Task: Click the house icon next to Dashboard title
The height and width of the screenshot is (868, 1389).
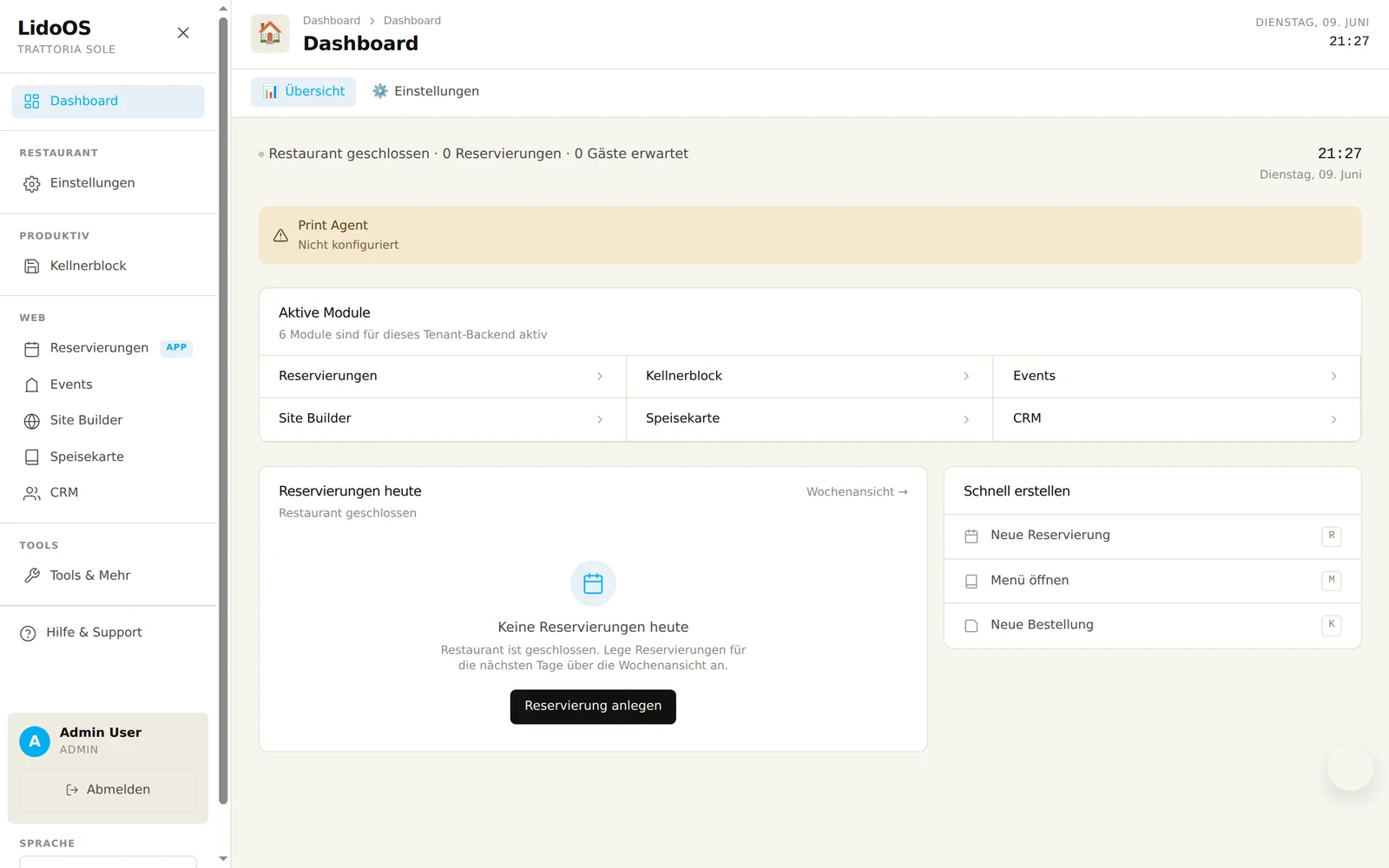Action: pyautogui.click(x=270, y=34)
